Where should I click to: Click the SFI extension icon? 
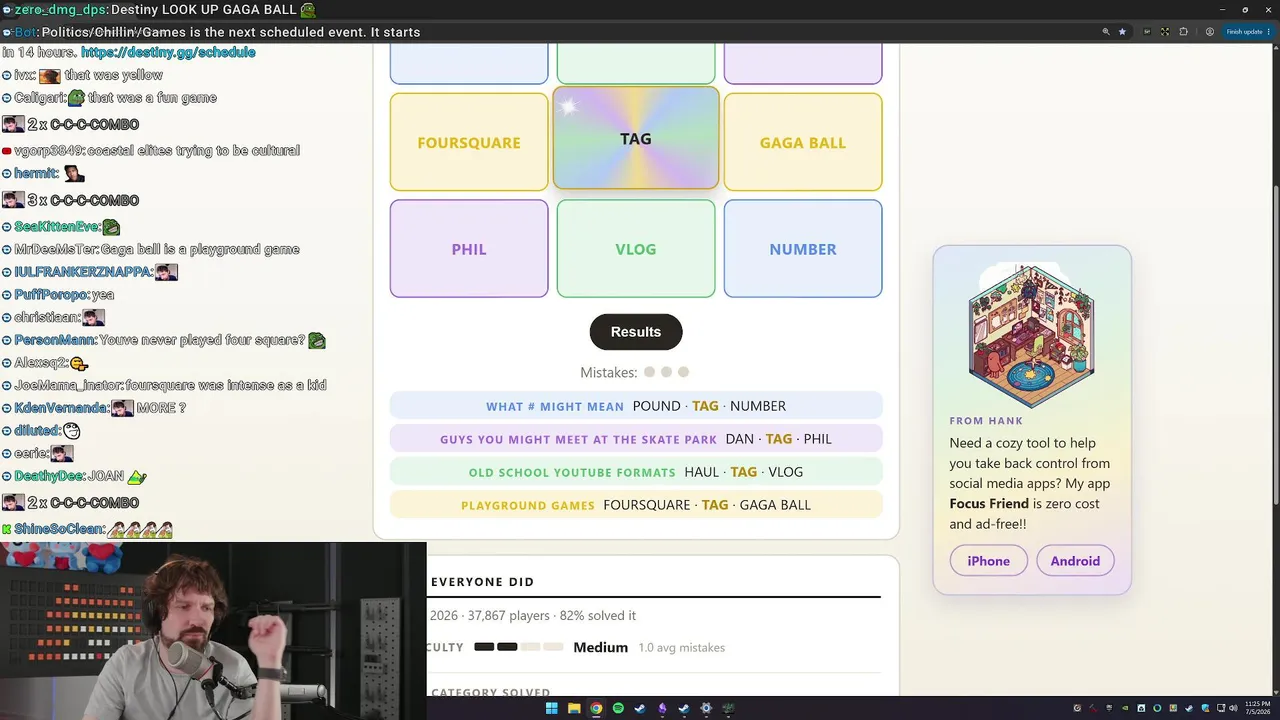click(1147, 32)
